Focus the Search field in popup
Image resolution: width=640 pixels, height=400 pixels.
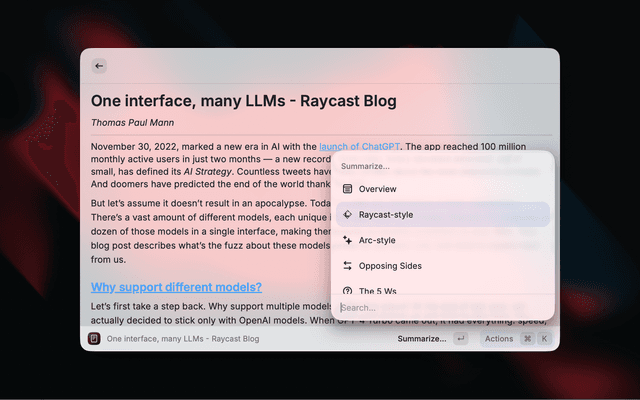[440, 308]
